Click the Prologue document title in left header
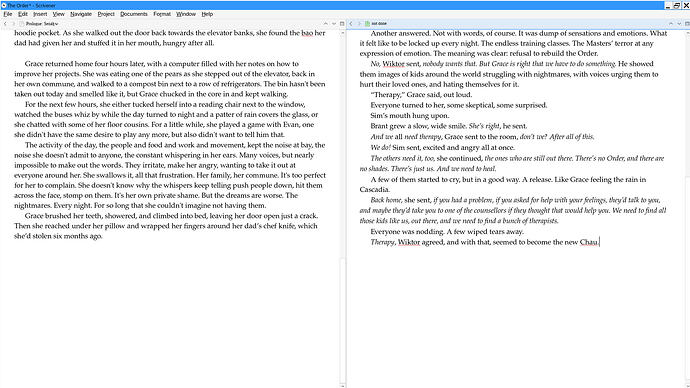690x388 pixels. point(42,24)
